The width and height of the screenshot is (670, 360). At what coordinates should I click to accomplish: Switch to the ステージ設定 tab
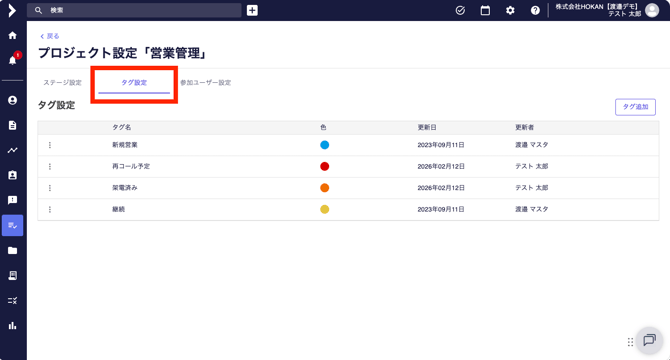point(62,83)
